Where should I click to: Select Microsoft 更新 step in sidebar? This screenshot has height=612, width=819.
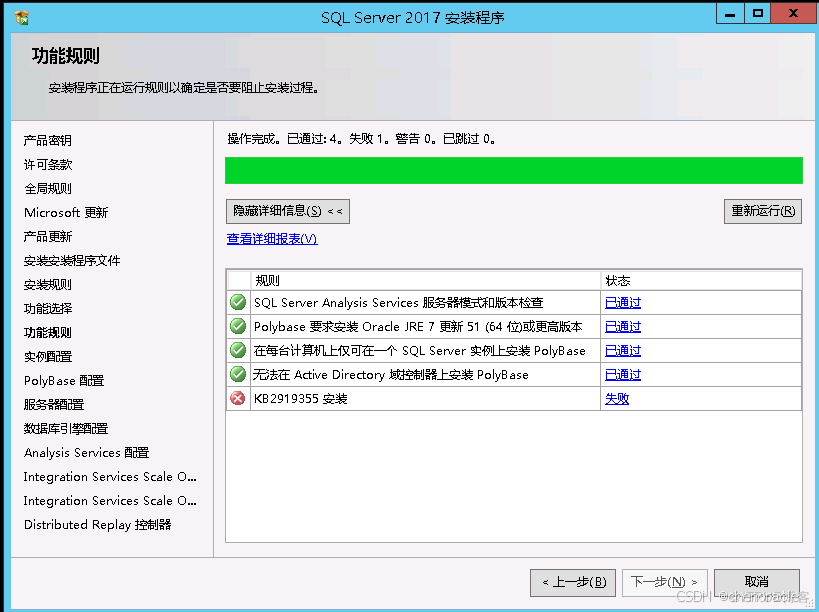pyautogui.click(x=66, y=213)
